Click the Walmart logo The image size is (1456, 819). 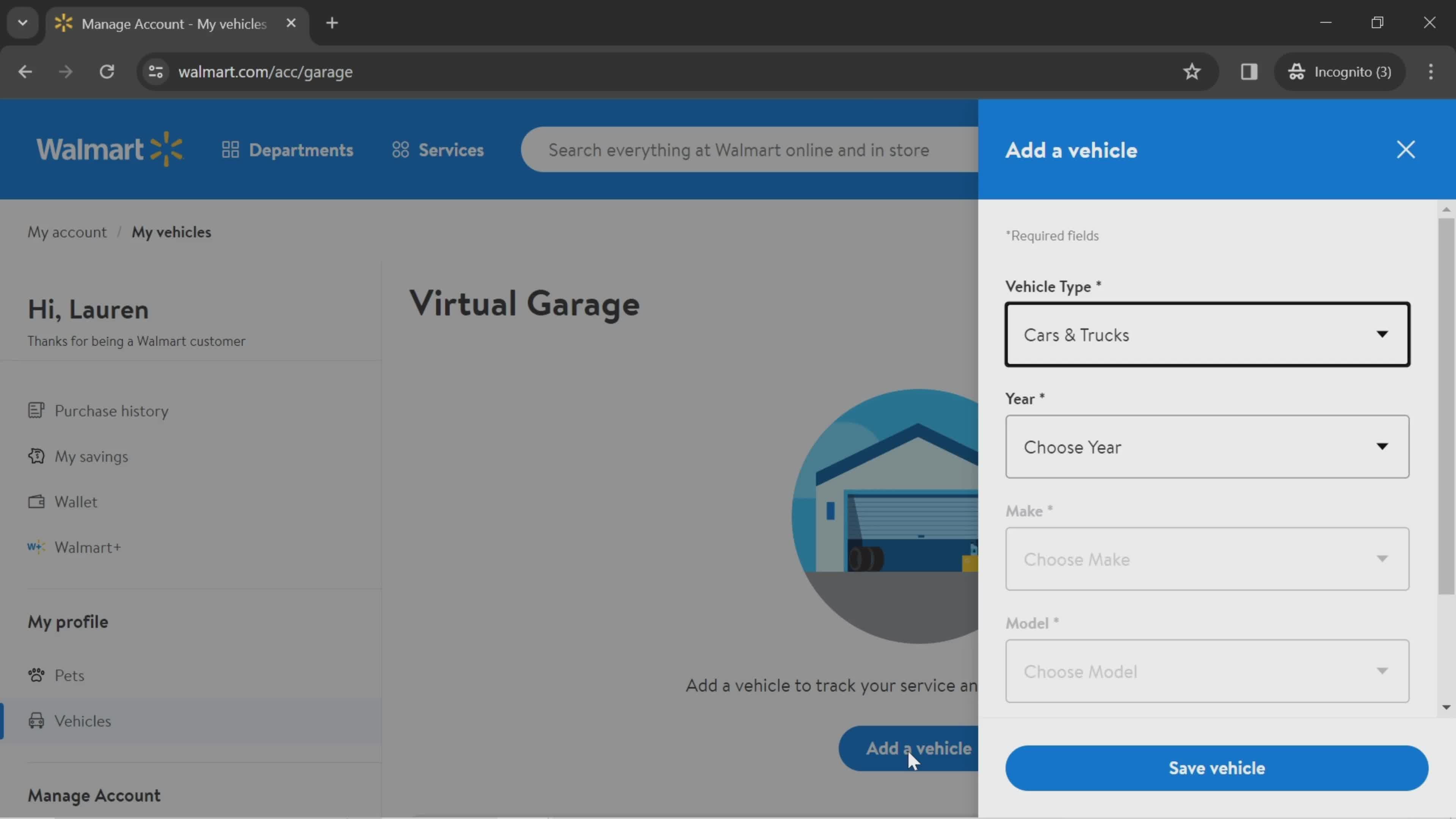pyautogui.click(x=110, y=149)
